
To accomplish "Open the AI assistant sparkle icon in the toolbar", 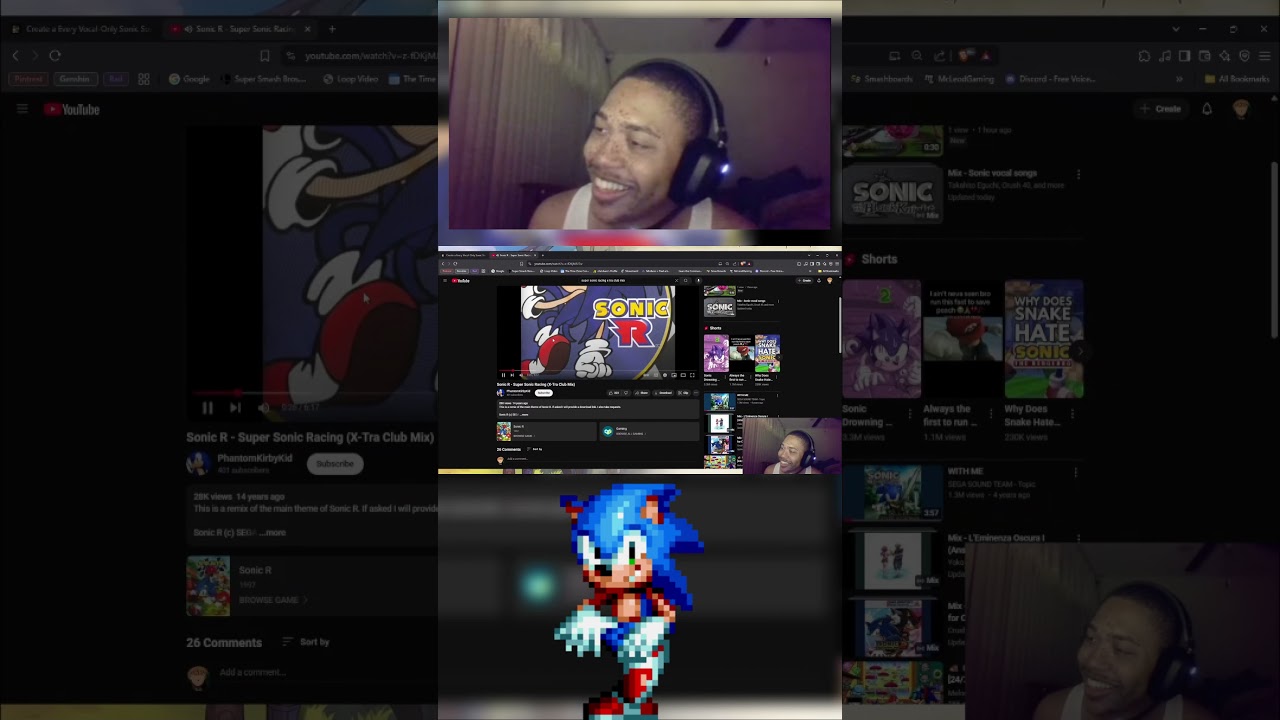I will click(1225, 56).
